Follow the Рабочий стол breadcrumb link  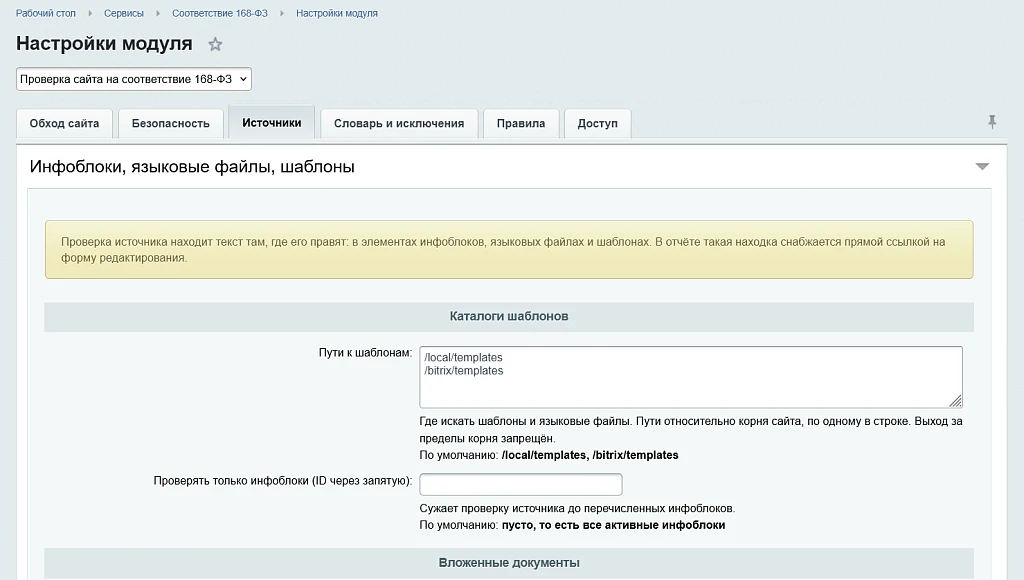46,13
